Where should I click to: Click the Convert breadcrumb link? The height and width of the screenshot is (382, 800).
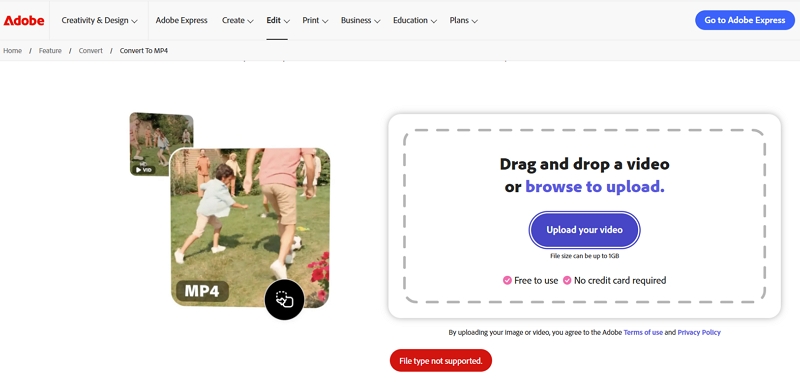click(x=90, y=51)
